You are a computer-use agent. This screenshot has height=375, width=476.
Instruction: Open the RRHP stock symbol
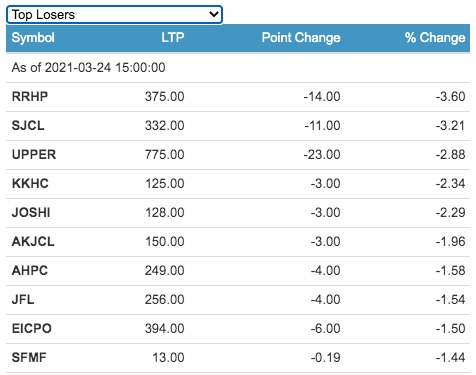tap(30, 97)
